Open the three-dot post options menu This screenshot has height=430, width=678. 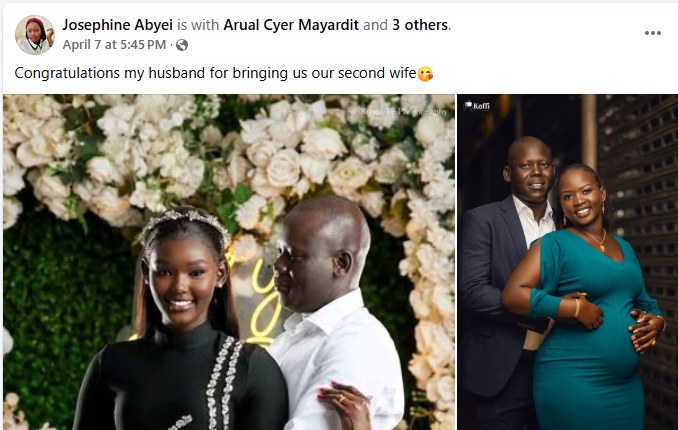click(x=652, y=33)
